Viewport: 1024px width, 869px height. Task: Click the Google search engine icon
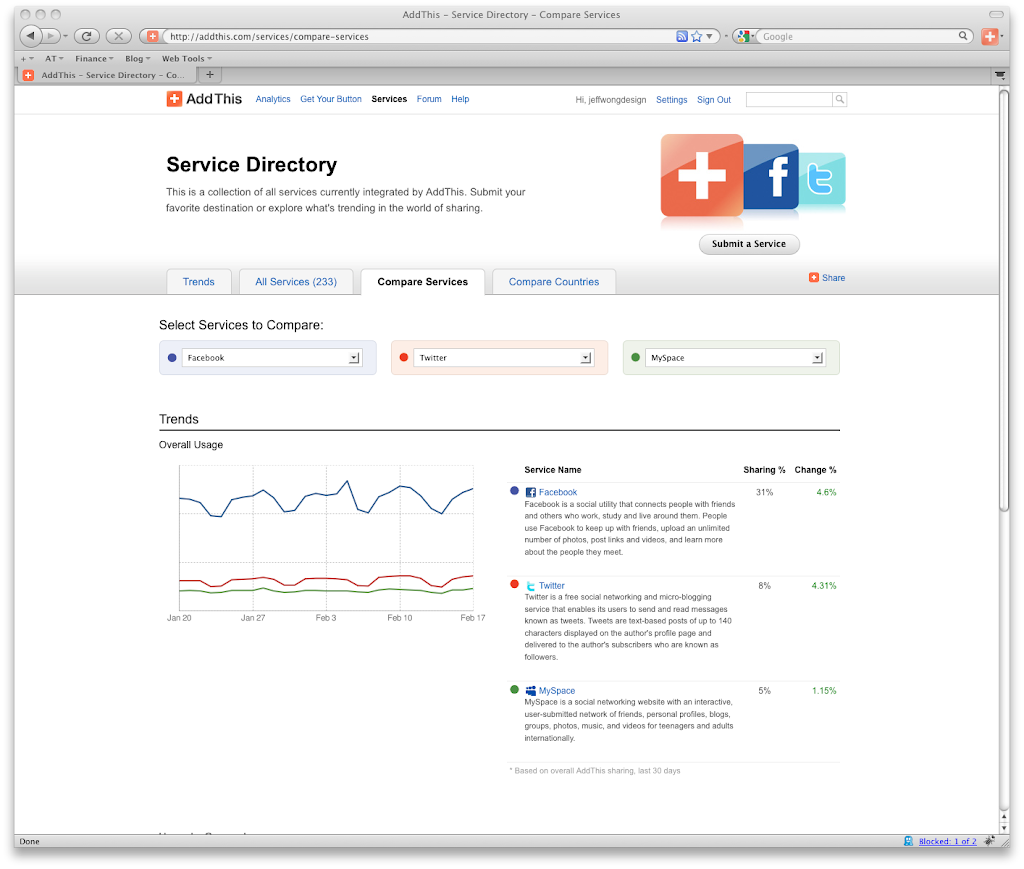pos(743,37)
